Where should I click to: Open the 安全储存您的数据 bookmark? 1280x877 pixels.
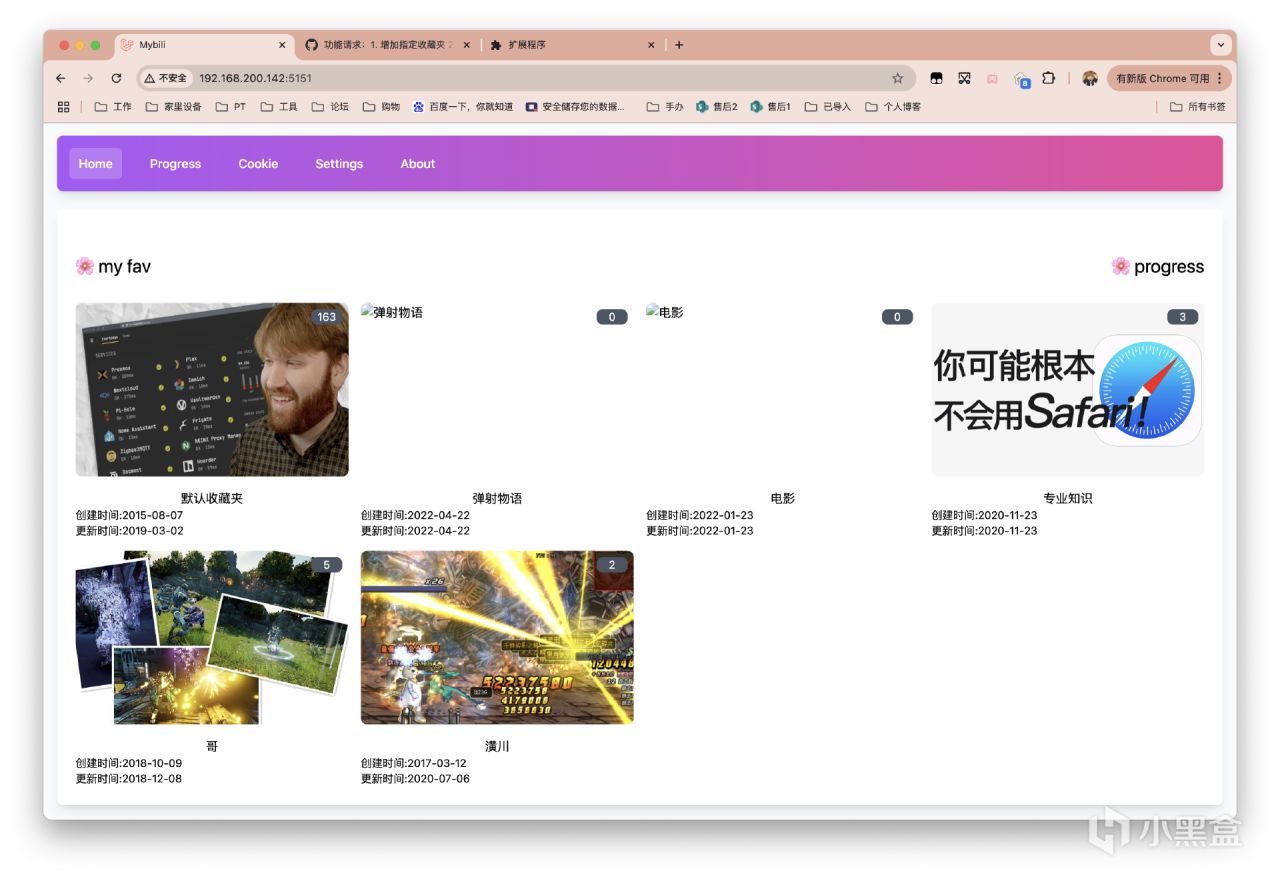click(575, 107)
